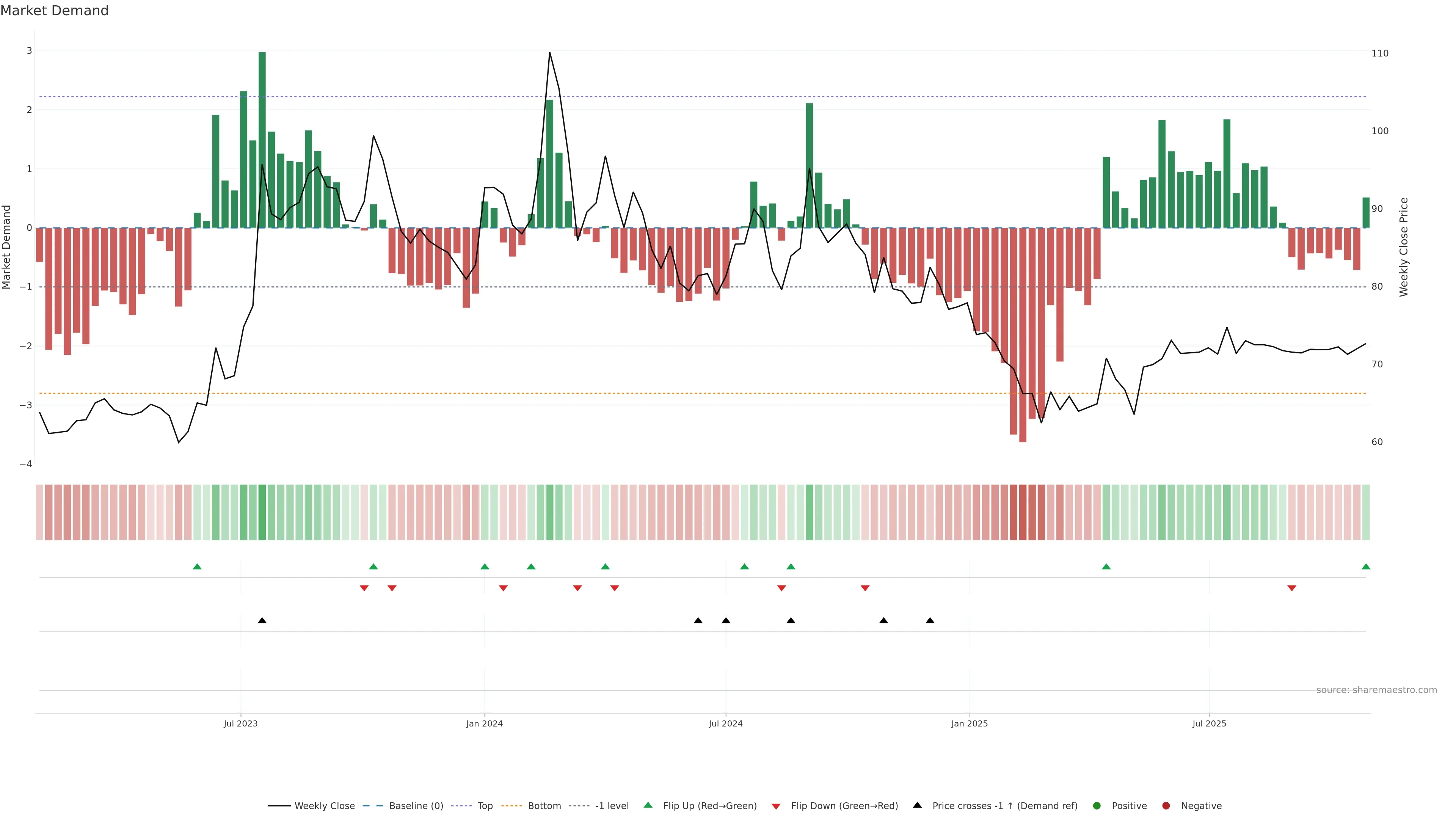1456x819 pixels.
Task: Click the black triangle marker at Jul 2024
Action: click(726, 621)
